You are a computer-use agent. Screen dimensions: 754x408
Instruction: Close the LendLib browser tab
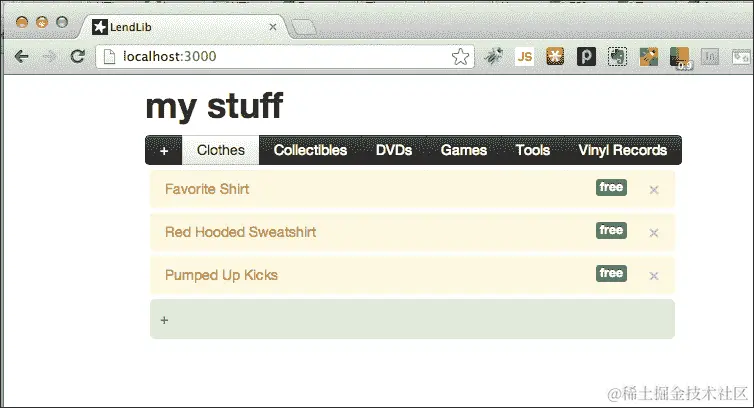tap(273, 27)
